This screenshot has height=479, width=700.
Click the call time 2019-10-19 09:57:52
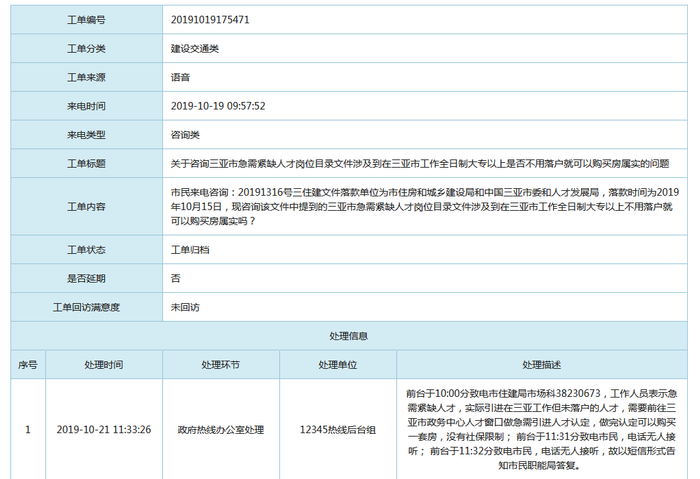point(218,106)
